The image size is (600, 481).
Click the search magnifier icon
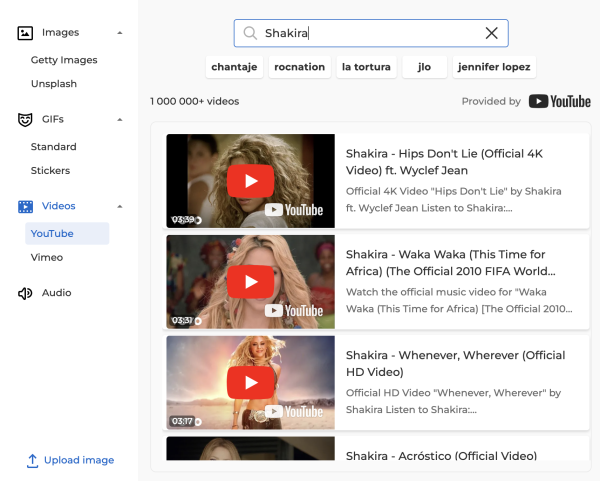click(250, 33)
